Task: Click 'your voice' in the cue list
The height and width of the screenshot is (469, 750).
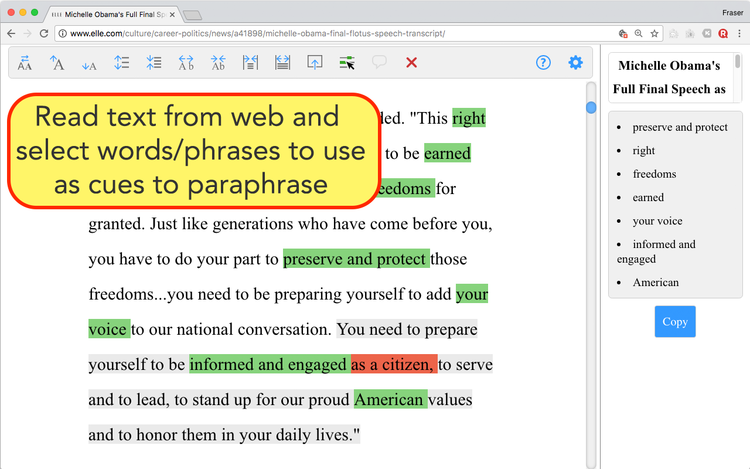Action: (657, 221)
